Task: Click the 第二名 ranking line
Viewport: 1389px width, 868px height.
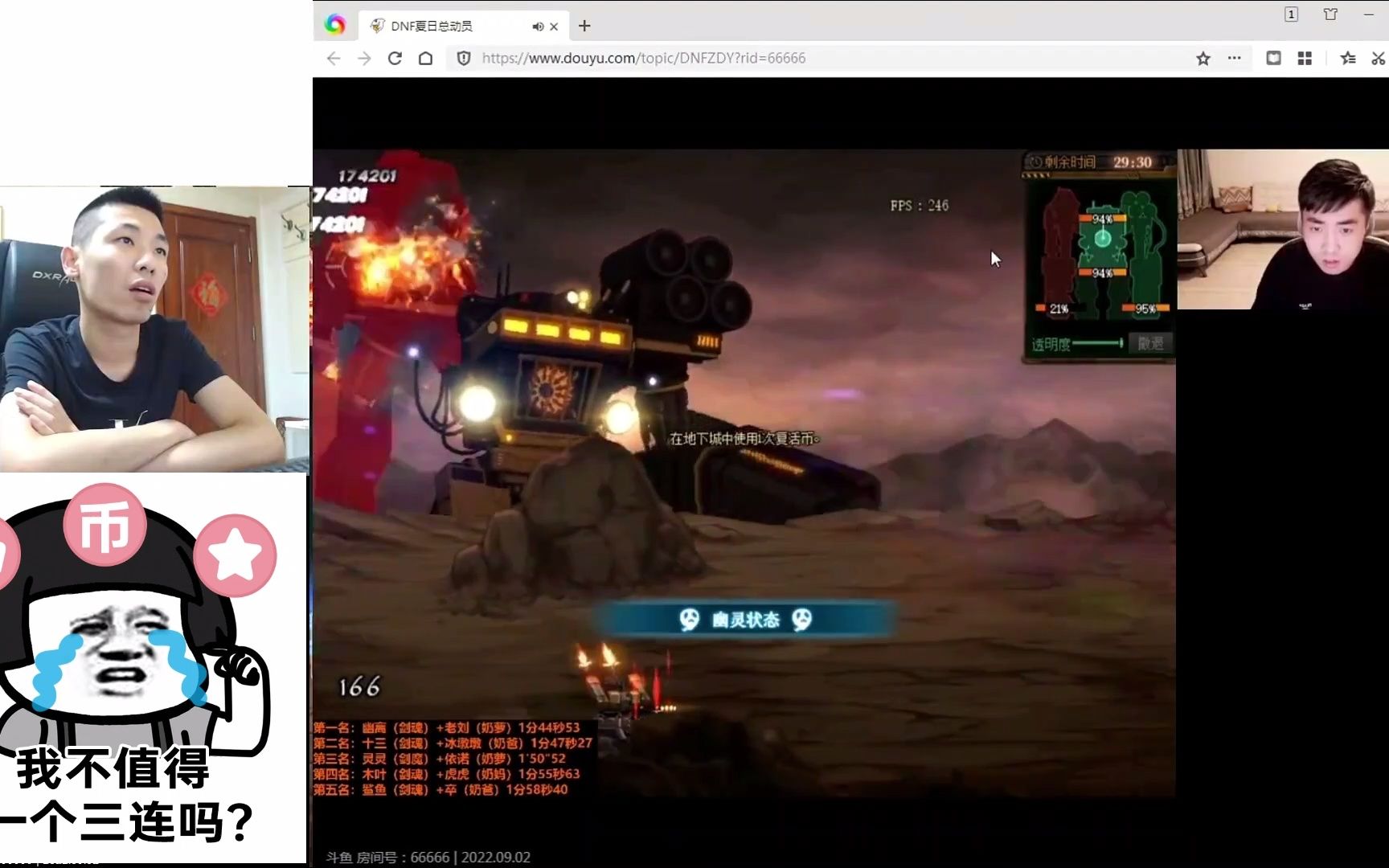Action: pos(453,743)
